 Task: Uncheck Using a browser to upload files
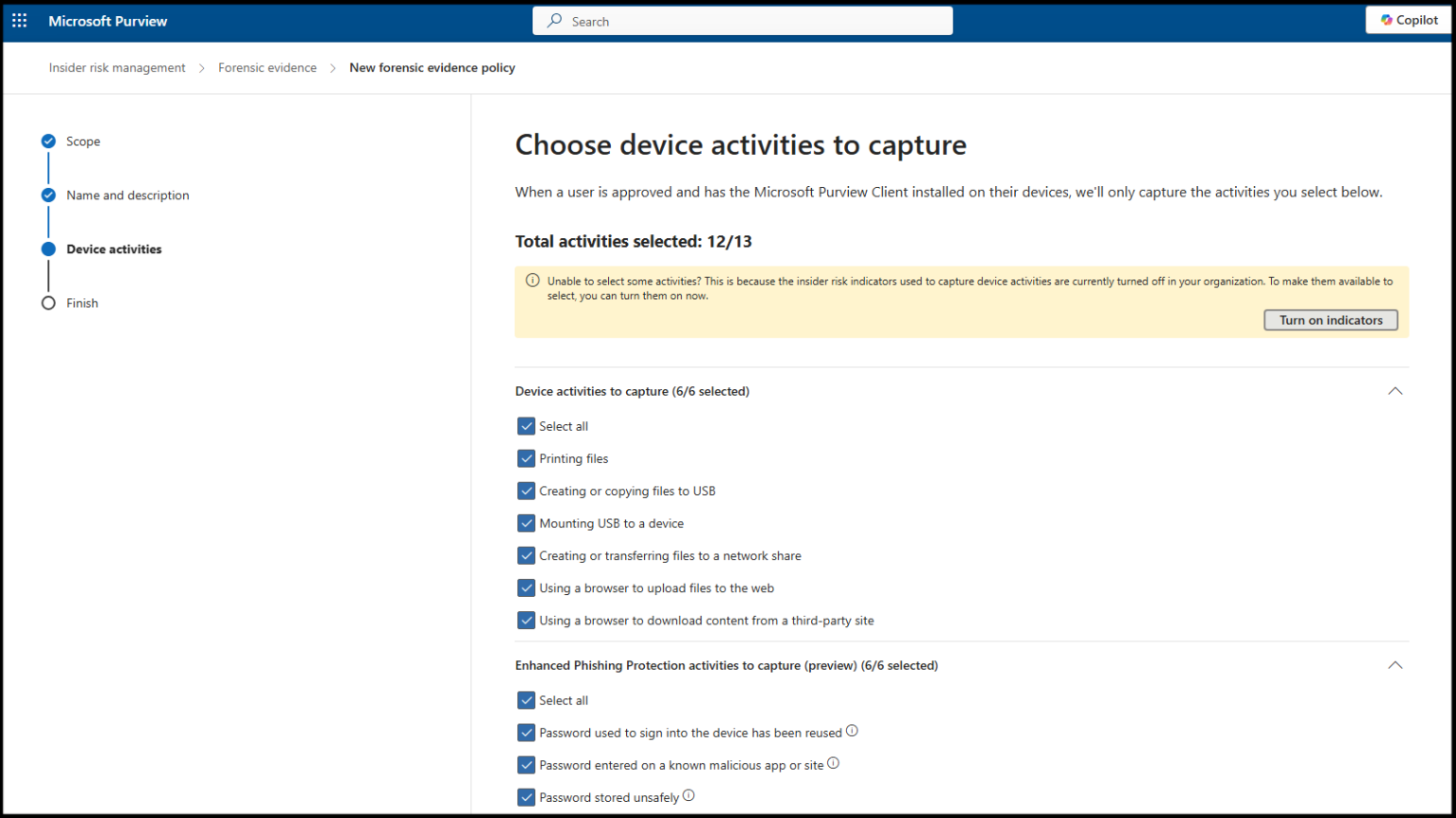coord(526,587)
